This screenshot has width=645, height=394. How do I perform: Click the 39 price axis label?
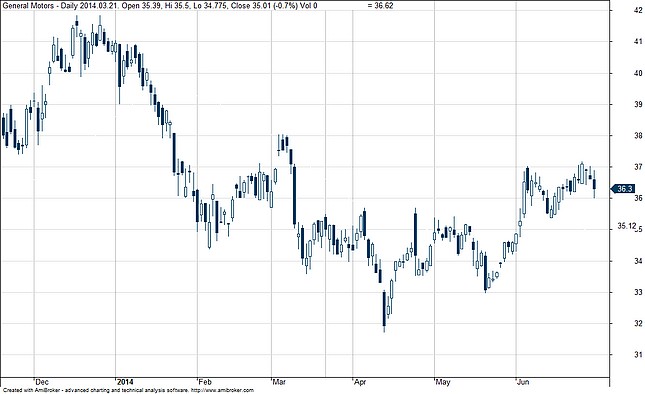click(x=638, y=104)
